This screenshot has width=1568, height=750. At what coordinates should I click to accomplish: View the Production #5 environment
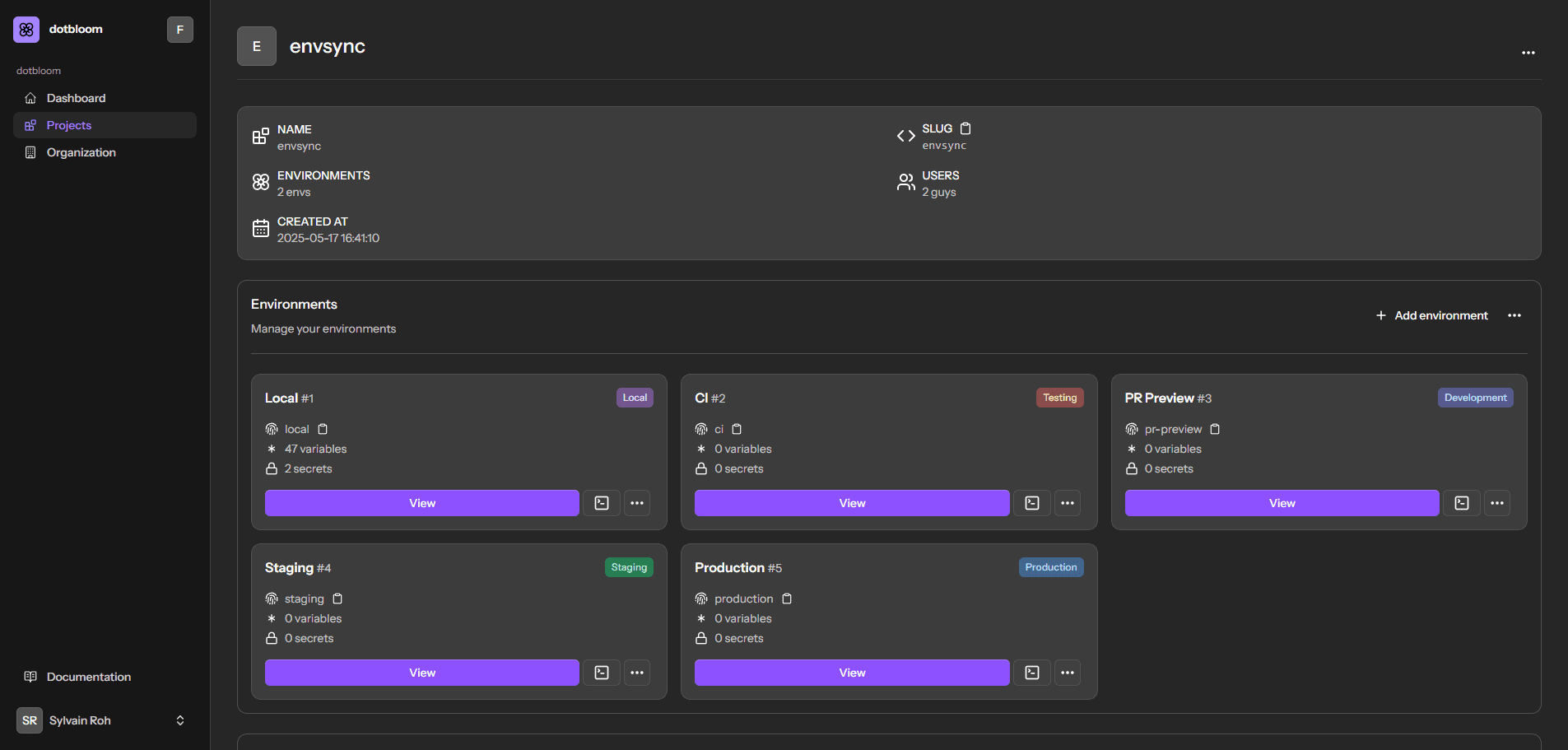852,673
